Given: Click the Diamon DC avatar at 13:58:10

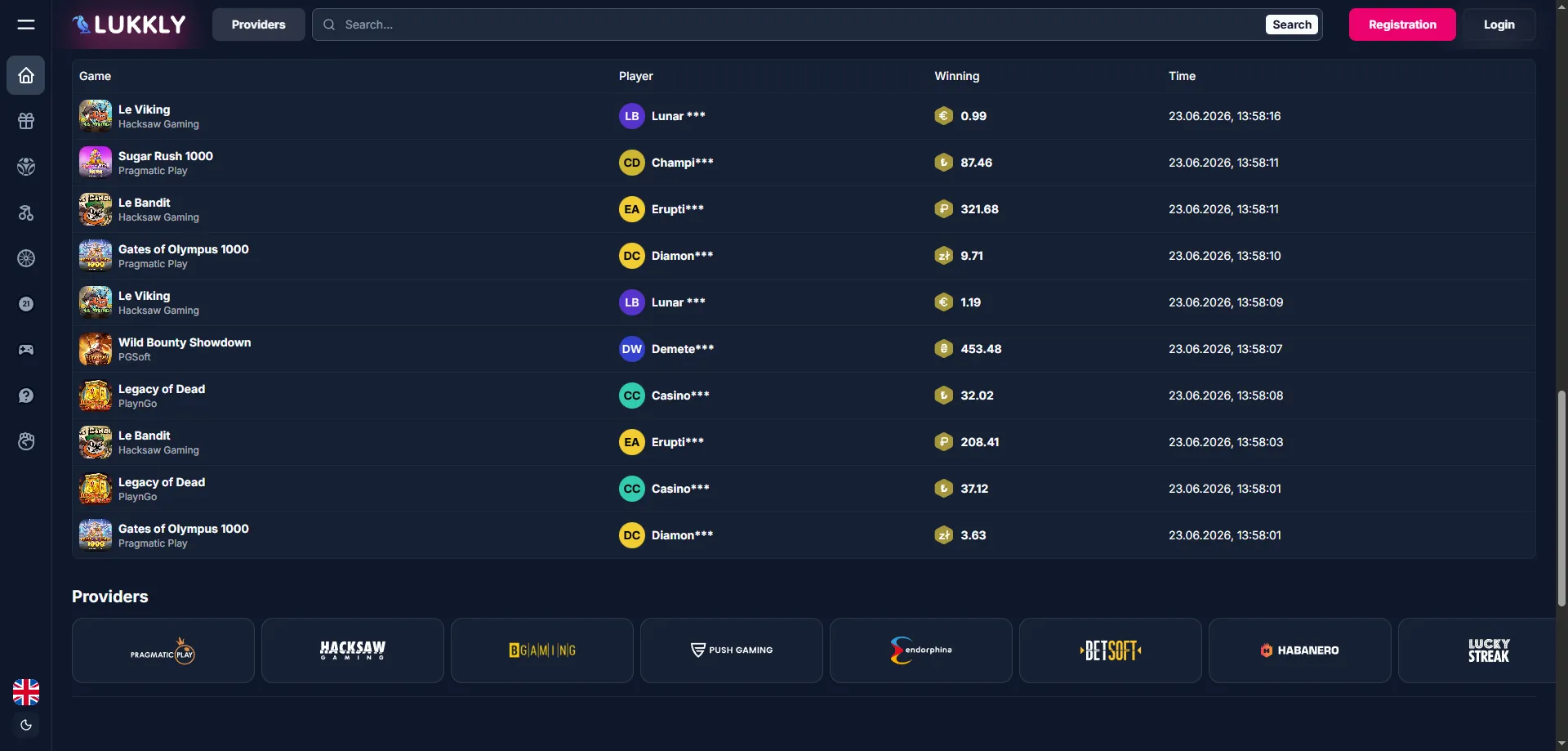Looking at the screenshot, I should (x=632, y=256).
